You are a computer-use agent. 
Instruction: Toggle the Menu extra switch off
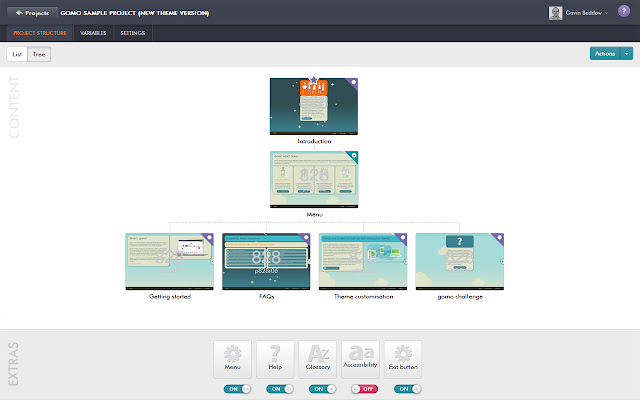click(237, 389)
